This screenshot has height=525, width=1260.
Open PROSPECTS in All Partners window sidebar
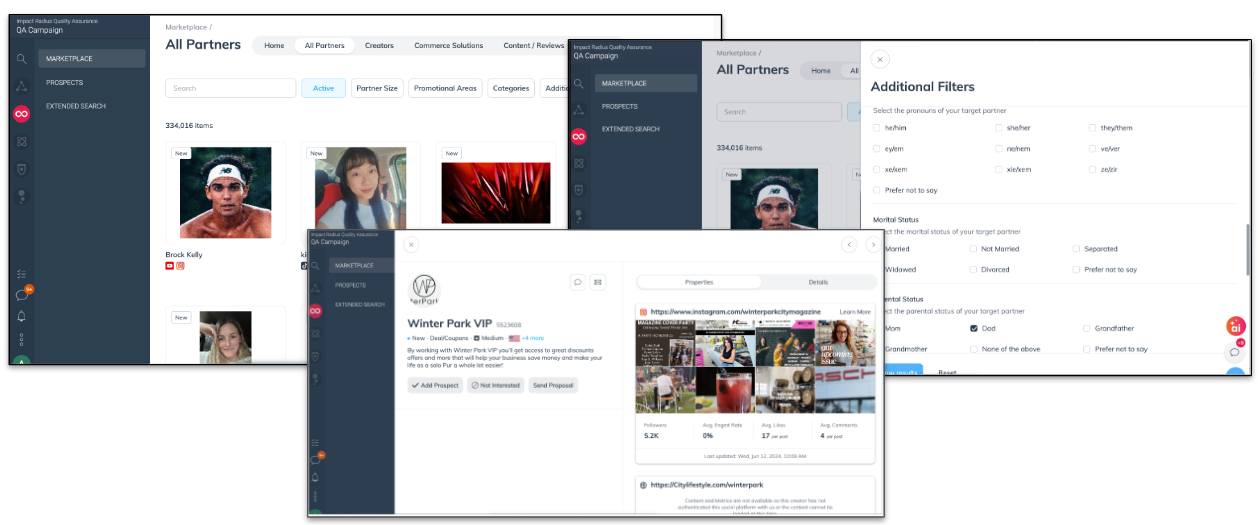[x=64, y=82]
